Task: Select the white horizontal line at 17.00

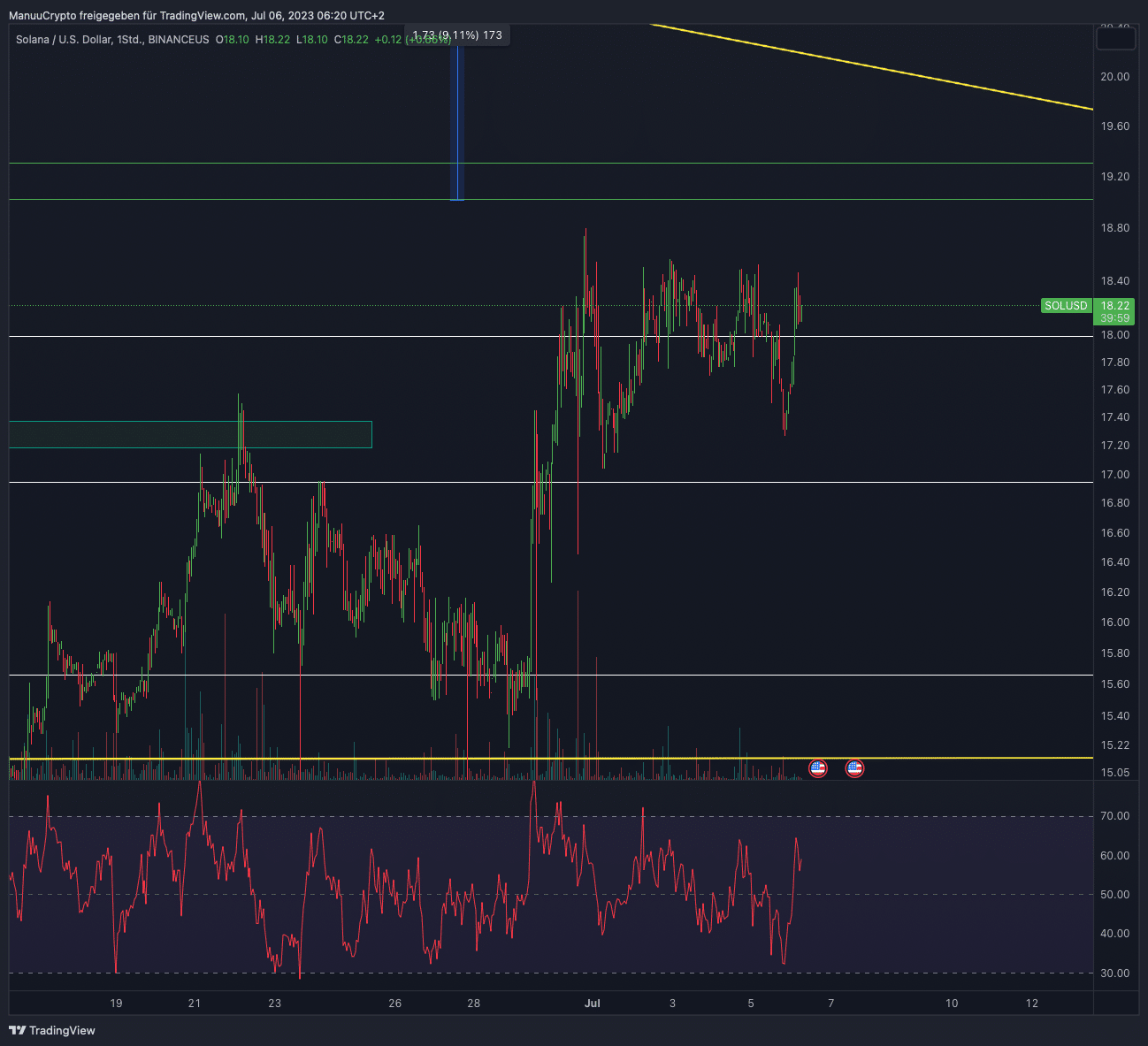Action: pyautogui.click(x=551, y=482)
